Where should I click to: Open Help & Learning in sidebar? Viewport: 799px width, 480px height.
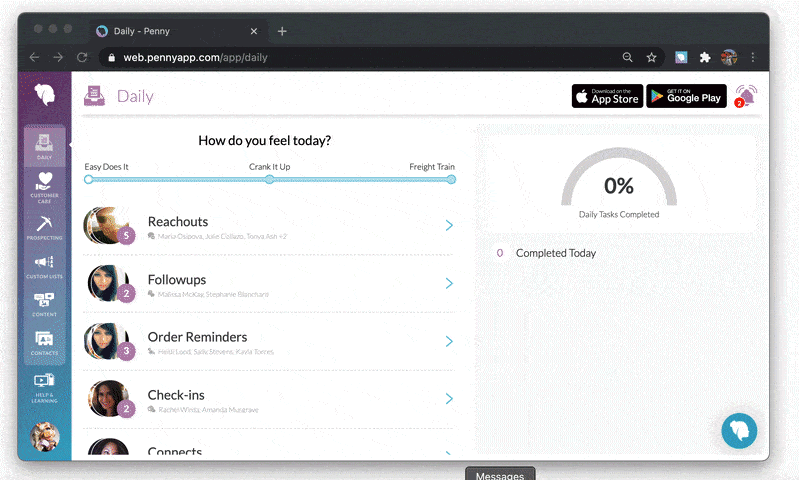(44, 388)
